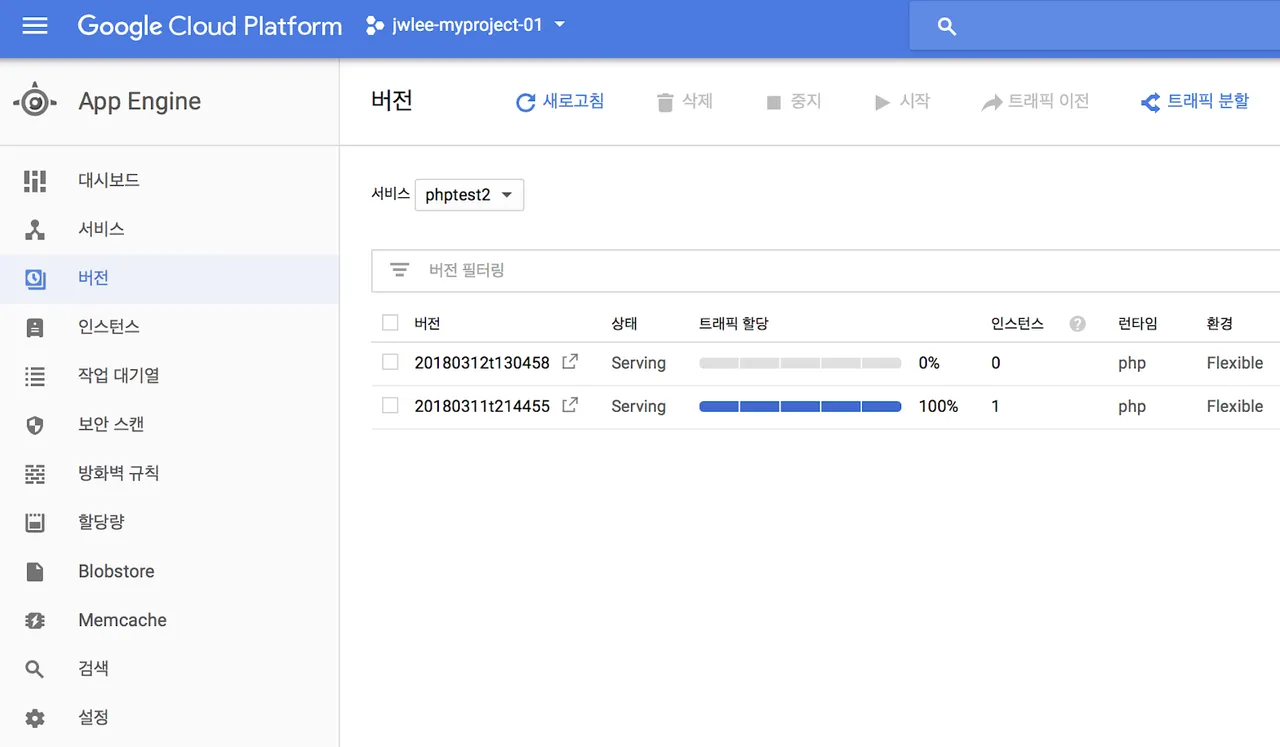Screen dimensions: 1280x747
Task: Click the 인스턴스 instances icon
Action: click(x=35, y=328)
